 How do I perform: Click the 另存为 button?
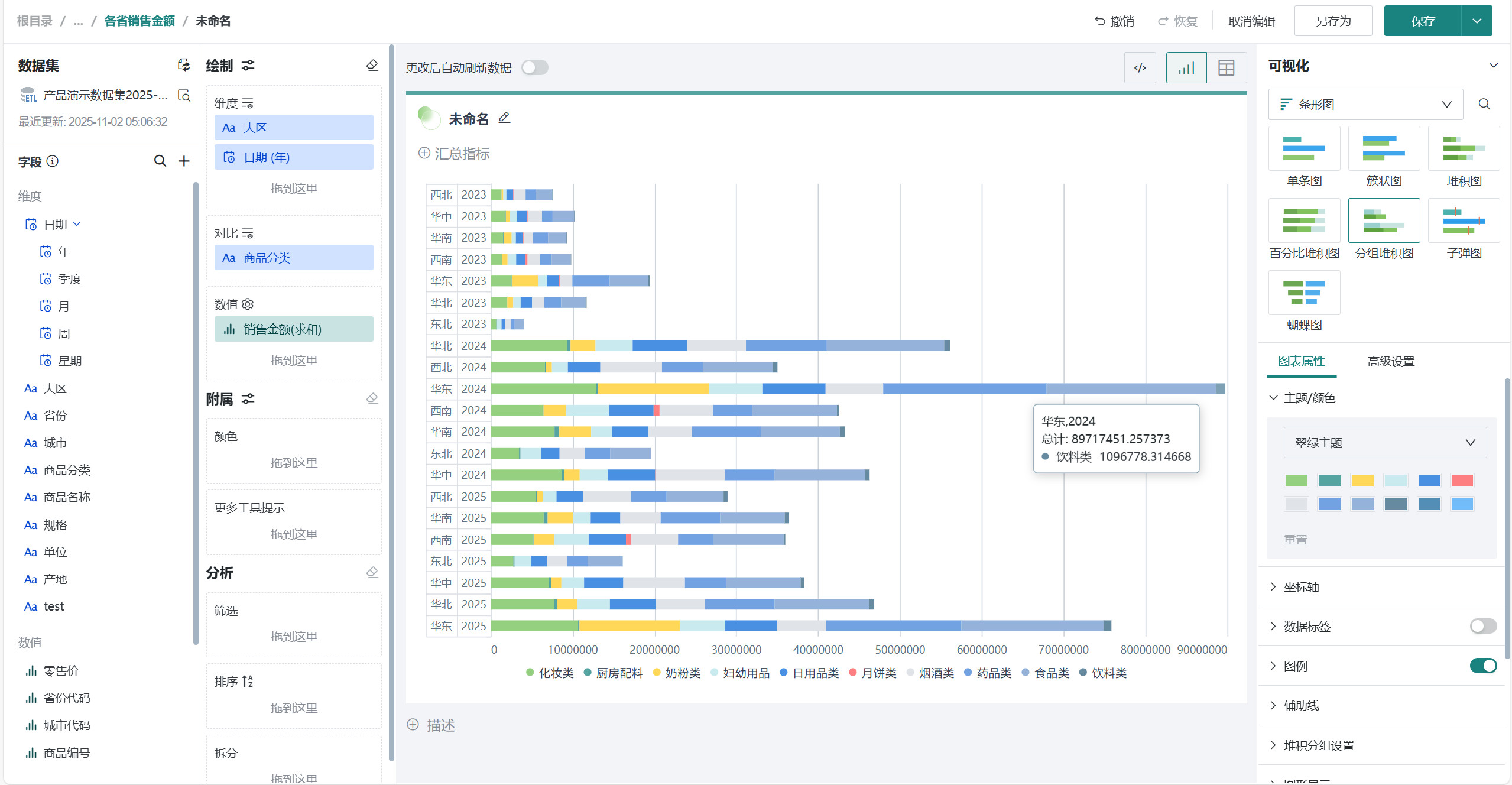click(x=1332, y=21)
